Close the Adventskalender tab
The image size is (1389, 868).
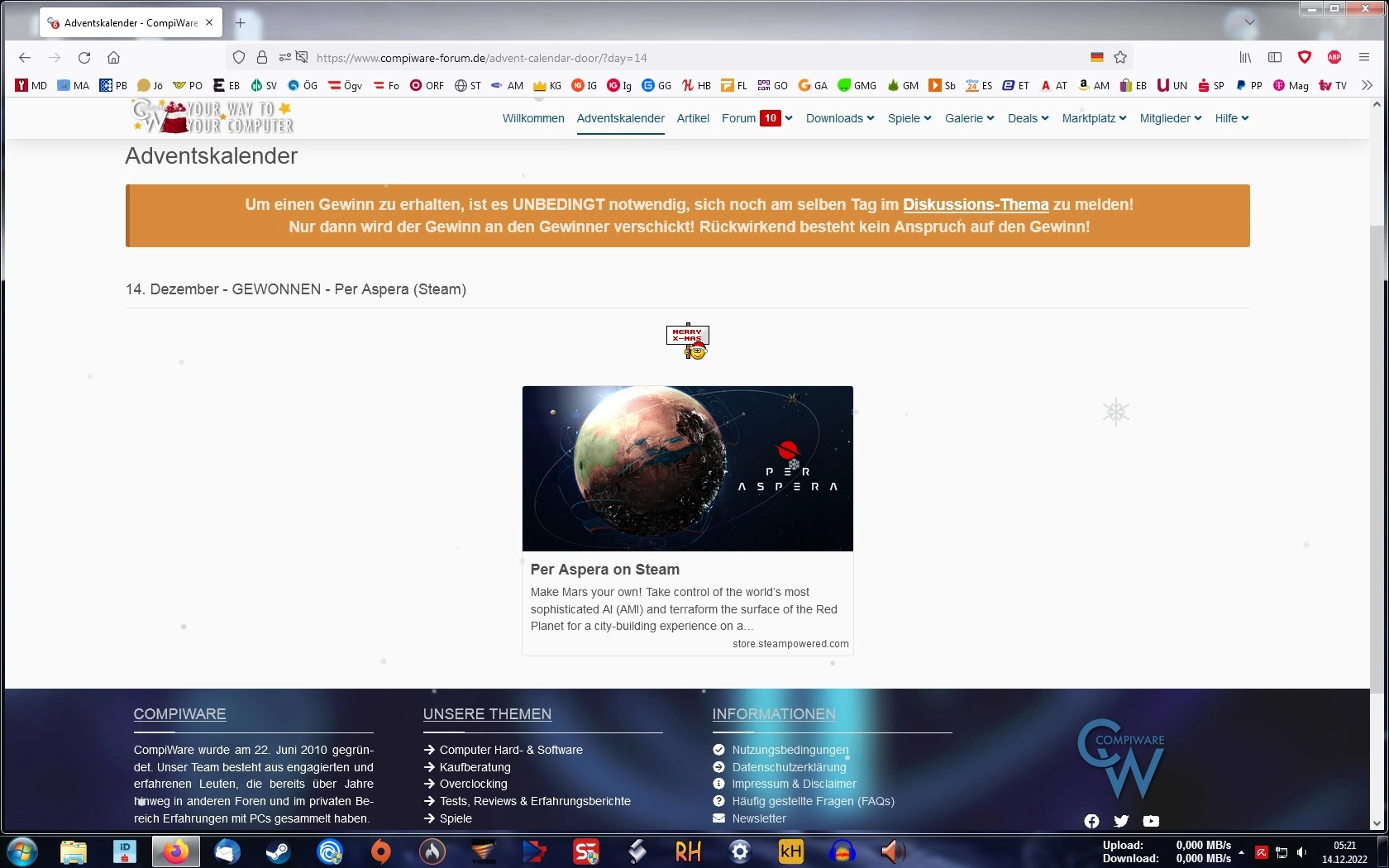point(209,23)
